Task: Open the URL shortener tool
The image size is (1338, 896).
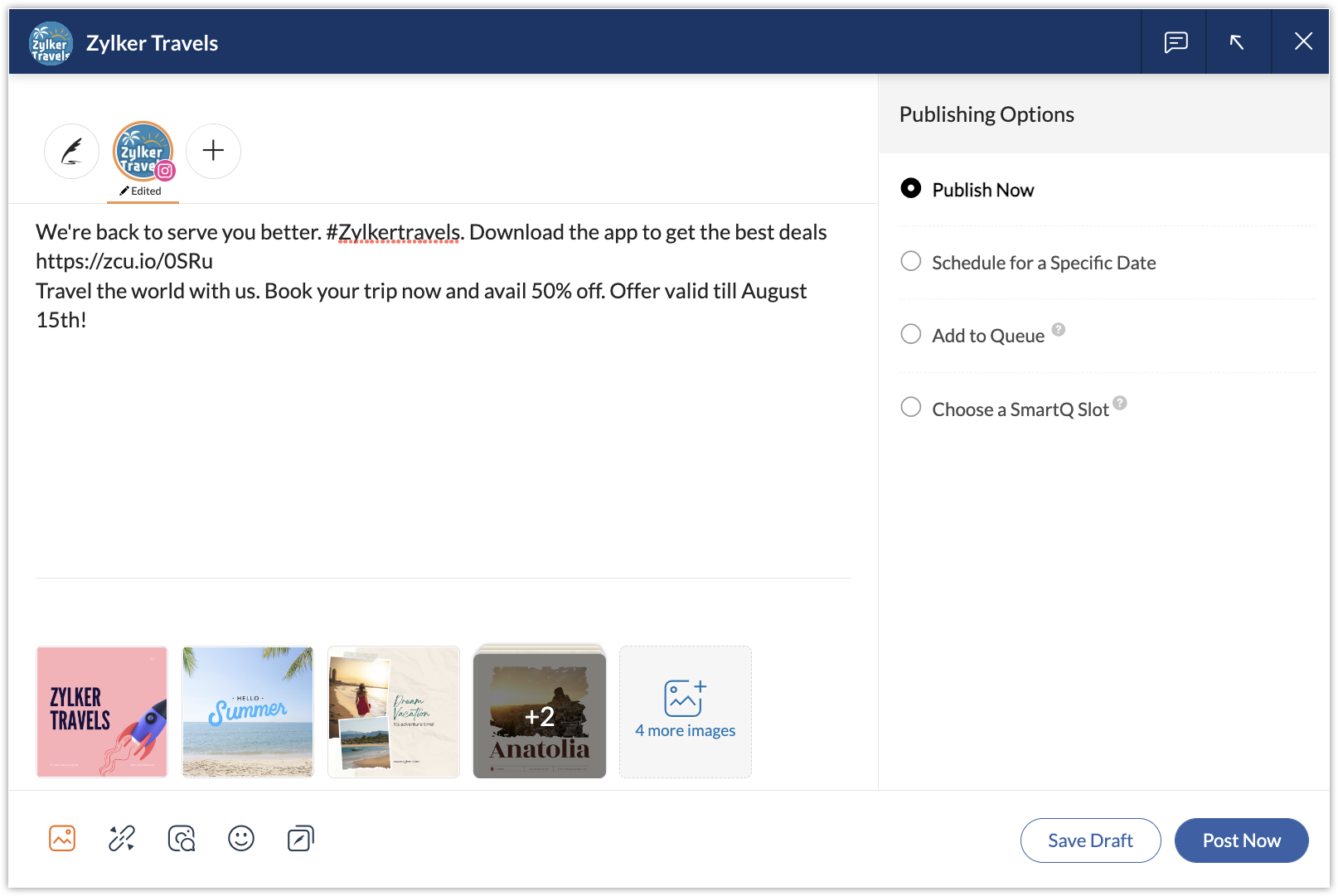Action: pyautogui.click(x=121, y=838)
